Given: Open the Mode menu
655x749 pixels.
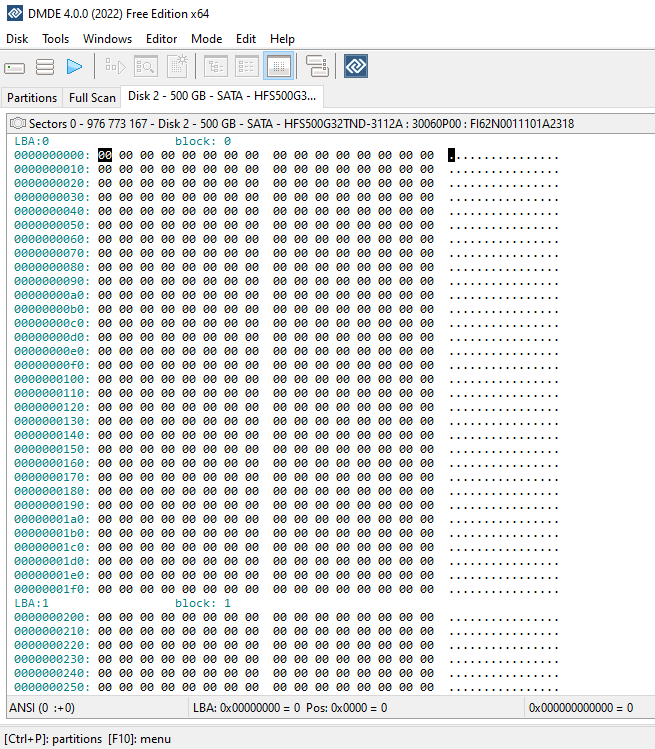Looking at the screenshot, I should tap(206, 39).
